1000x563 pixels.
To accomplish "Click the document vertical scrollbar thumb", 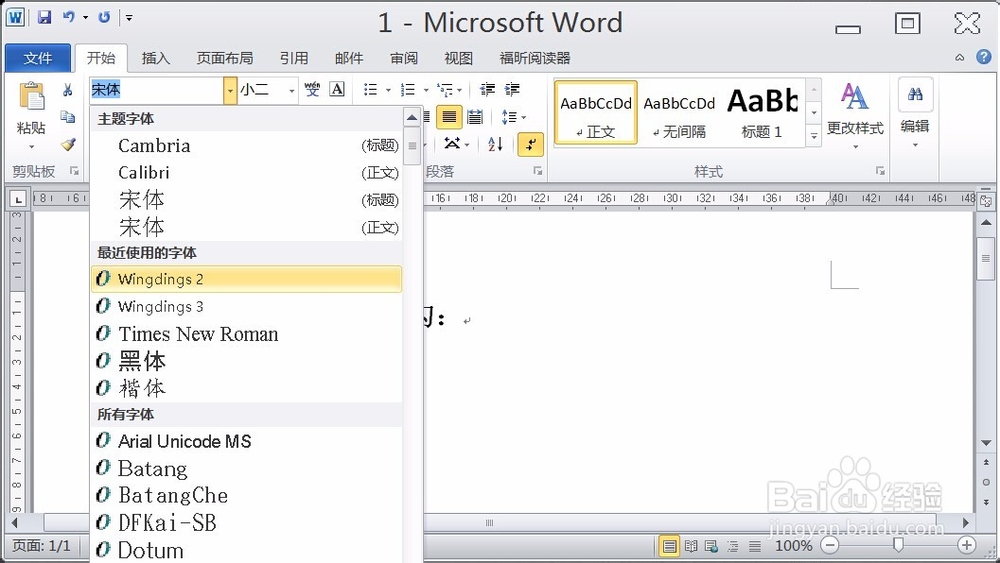I will pos(986,258).
